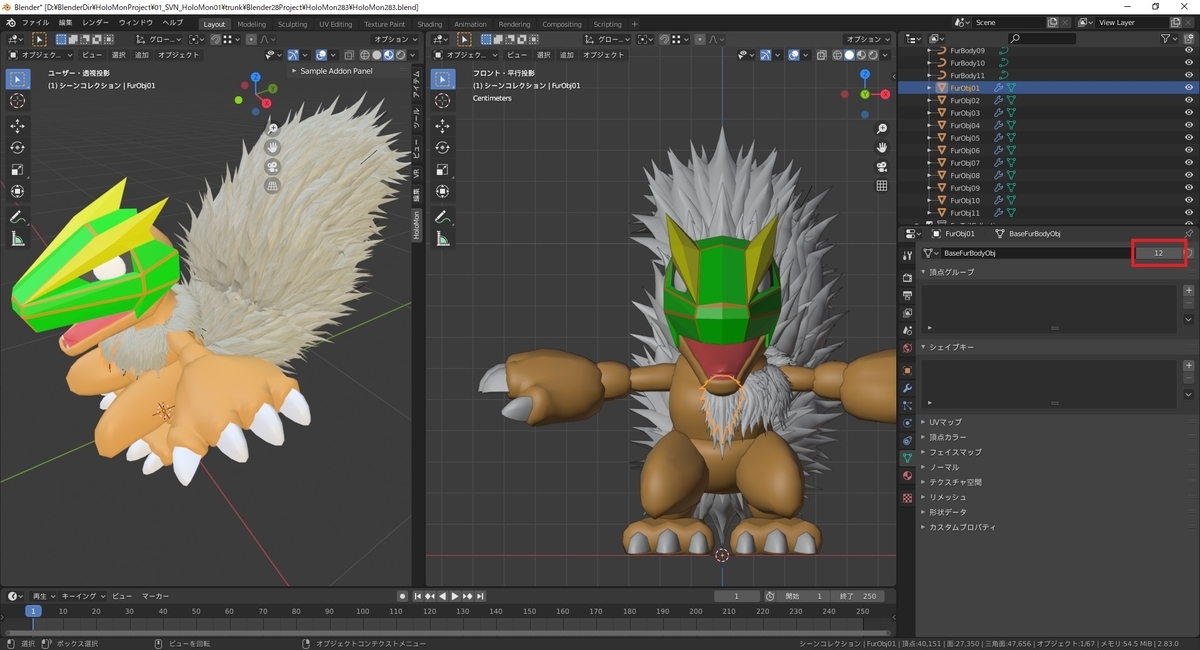Expand the 頂点グループ panel header
Image resolution: width=1200 pixels, height=650 pixels.
[1057, 272]
